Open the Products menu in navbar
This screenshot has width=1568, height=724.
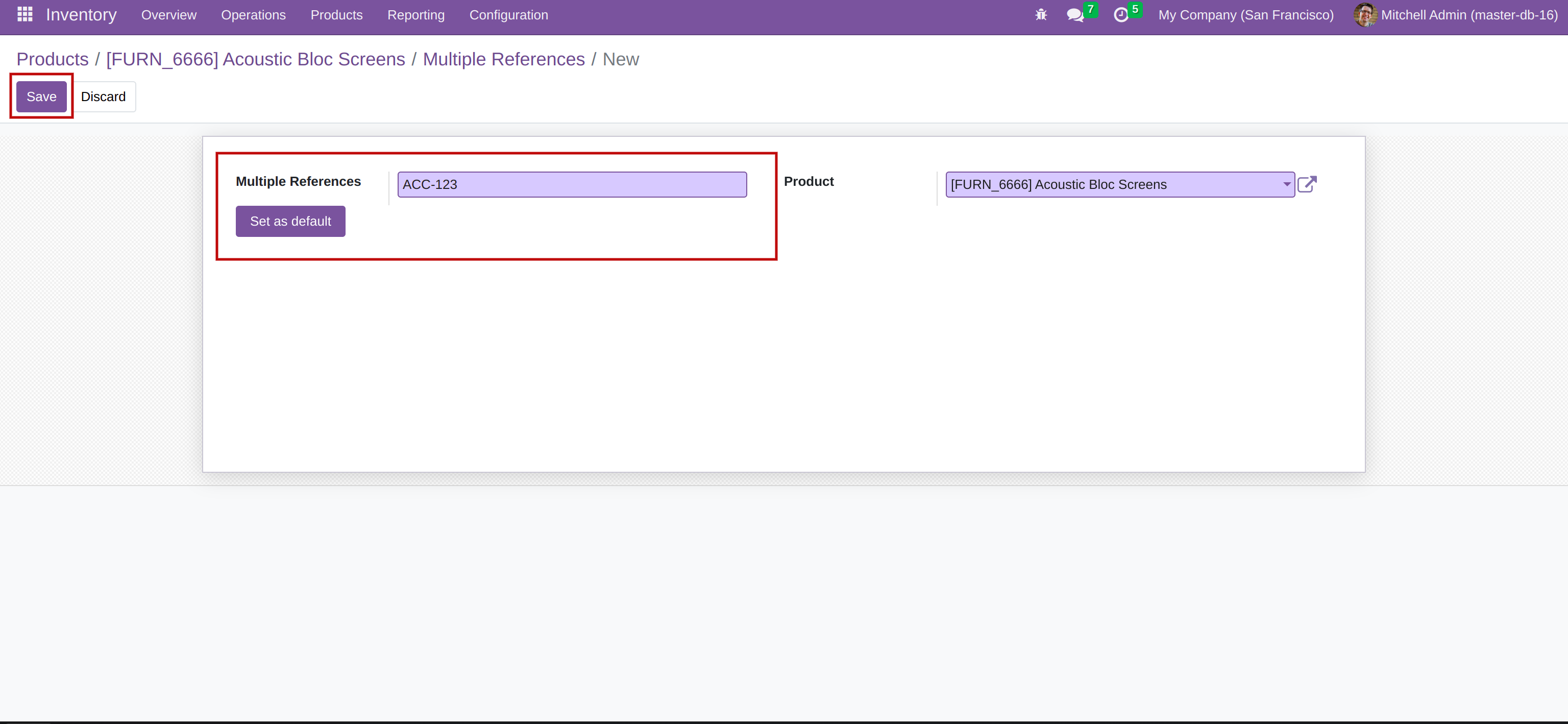336,15
